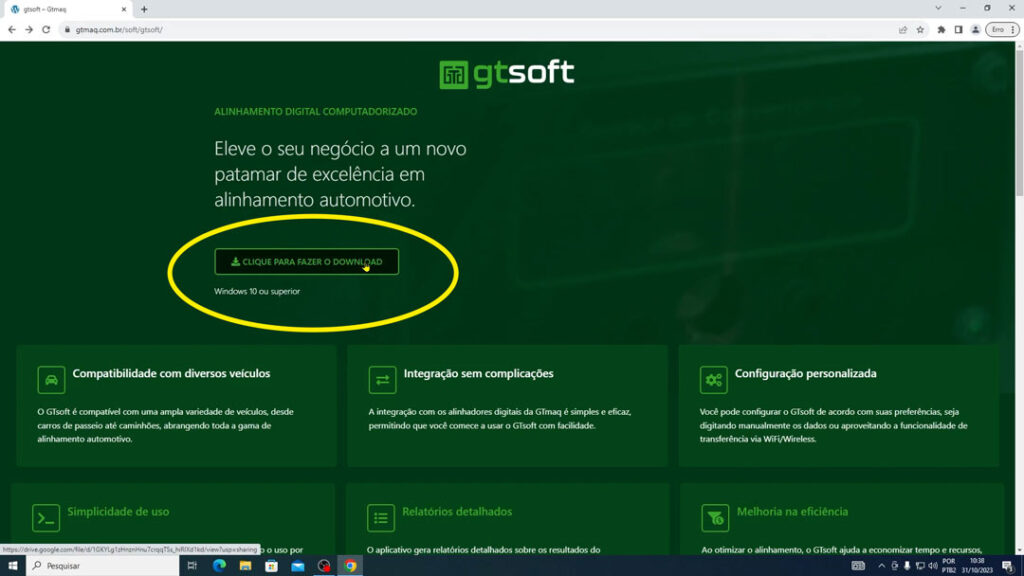Click the terminal icon beside Simplicidade de uso
Viewport: 1024px width, 576px height.
46,518
